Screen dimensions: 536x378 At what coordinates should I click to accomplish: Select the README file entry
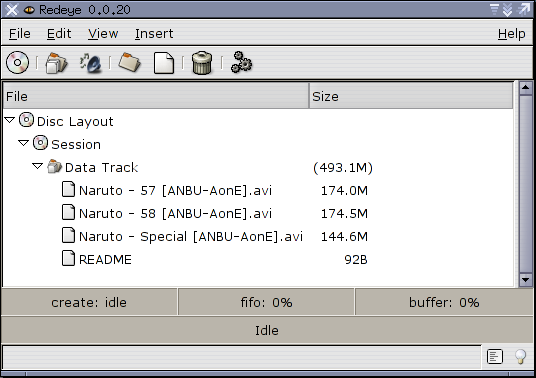(105, 259)
